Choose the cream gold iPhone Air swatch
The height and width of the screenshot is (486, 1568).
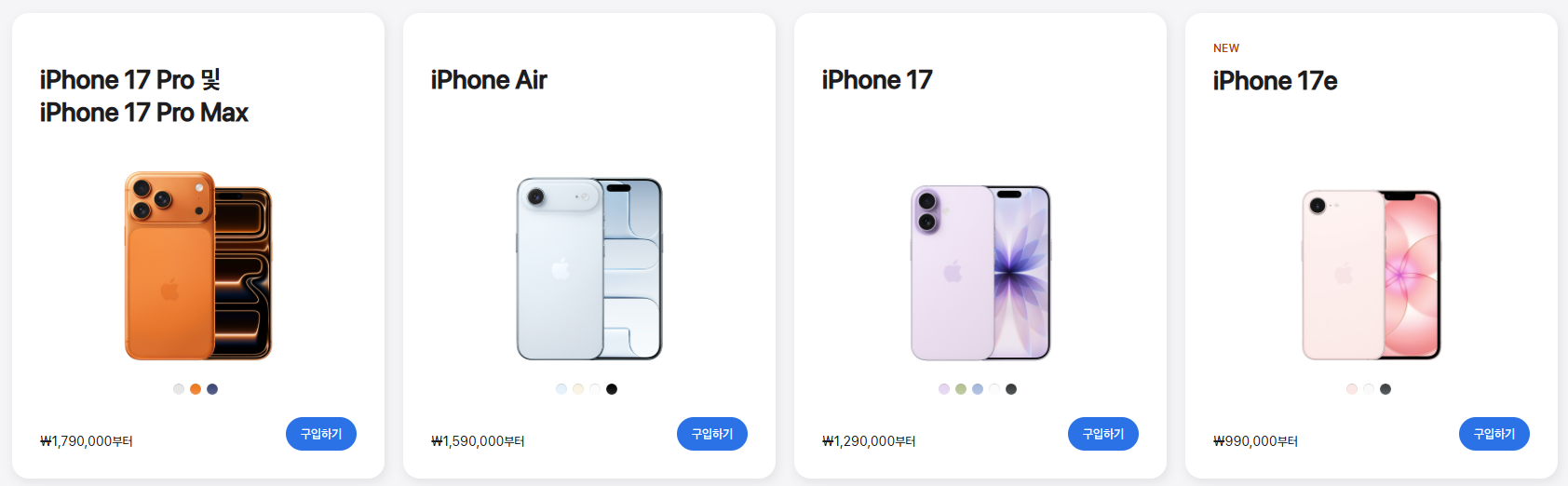coord(578,389)
